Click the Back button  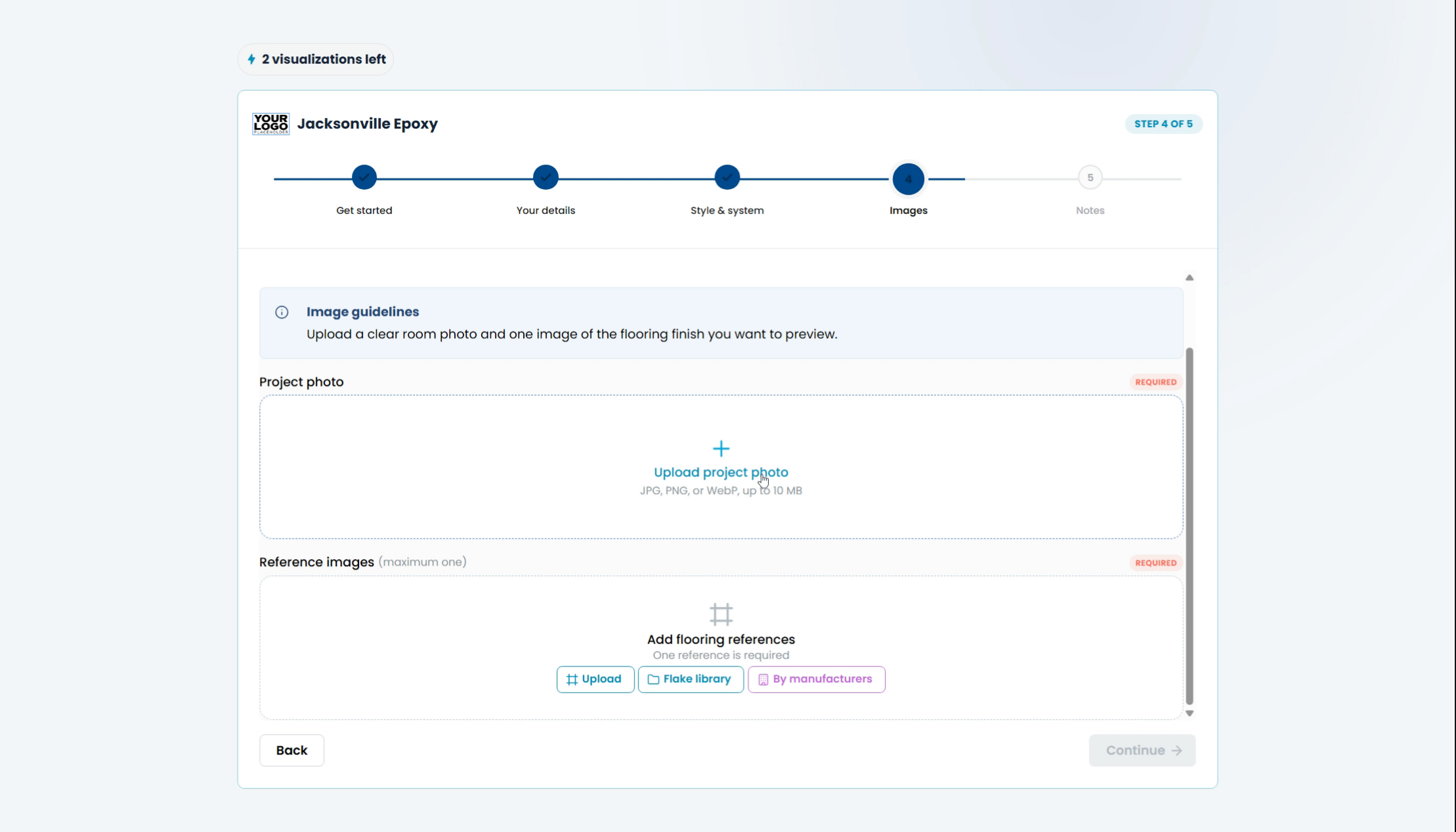tap(291, 750)
